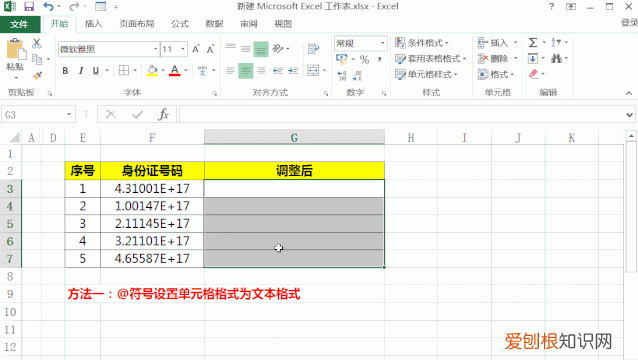Increase decimal places
Screen dimensions: 638x360
[342, 75]
